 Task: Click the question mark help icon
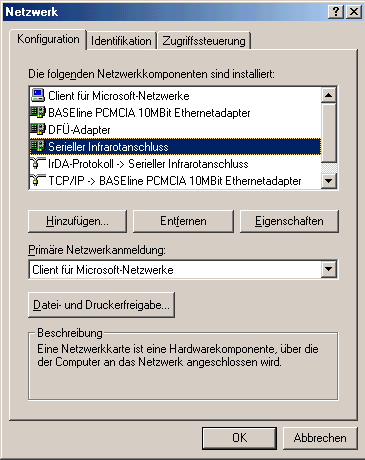336,12
